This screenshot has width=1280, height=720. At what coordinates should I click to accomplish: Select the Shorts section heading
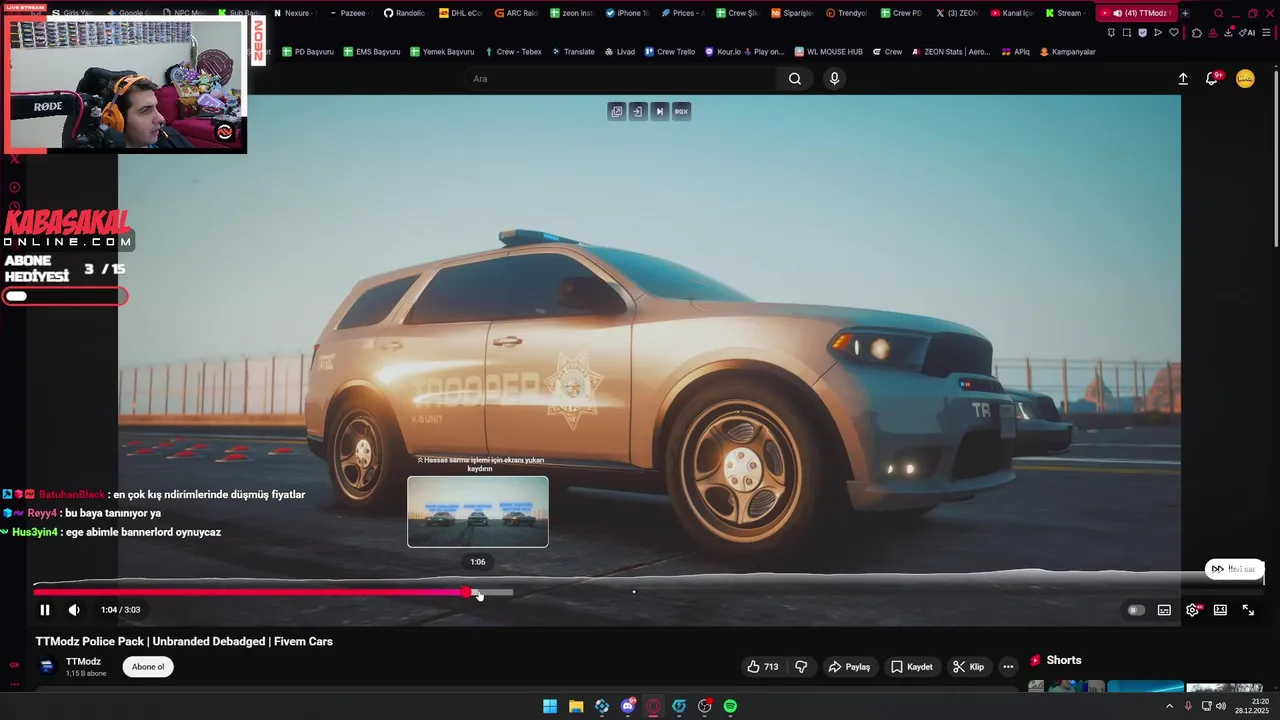1063,660
